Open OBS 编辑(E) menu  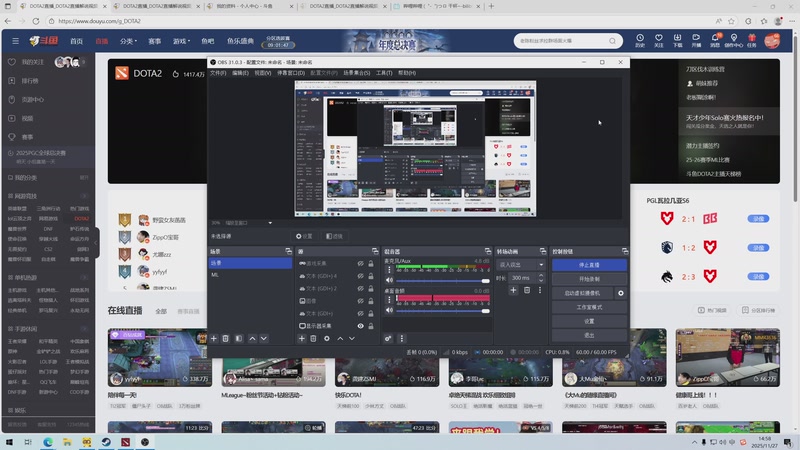[x=240, y=73]
